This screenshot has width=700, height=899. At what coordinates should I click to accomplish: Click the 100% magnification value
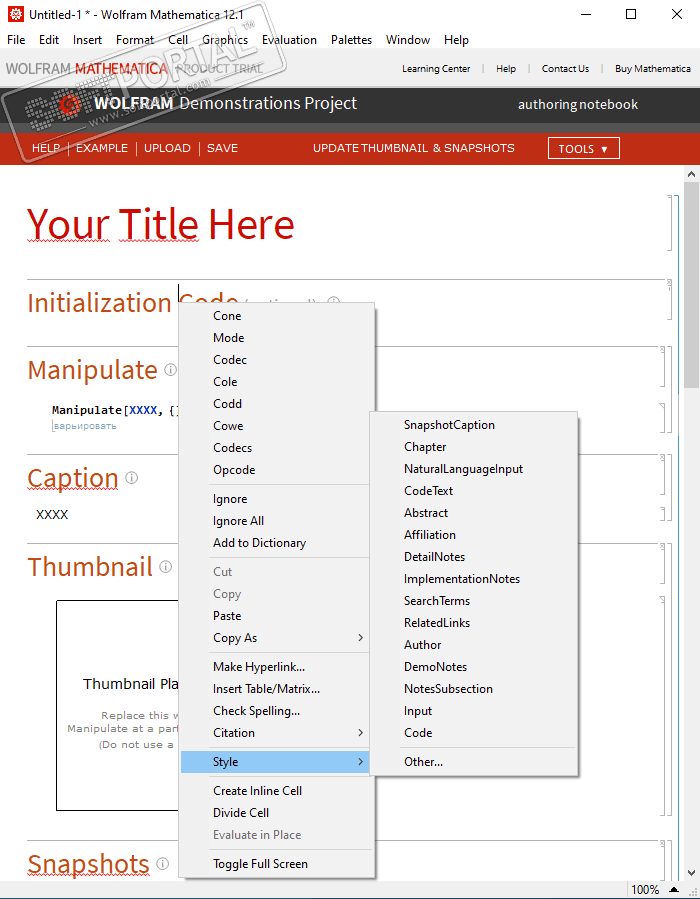(645, 889)
